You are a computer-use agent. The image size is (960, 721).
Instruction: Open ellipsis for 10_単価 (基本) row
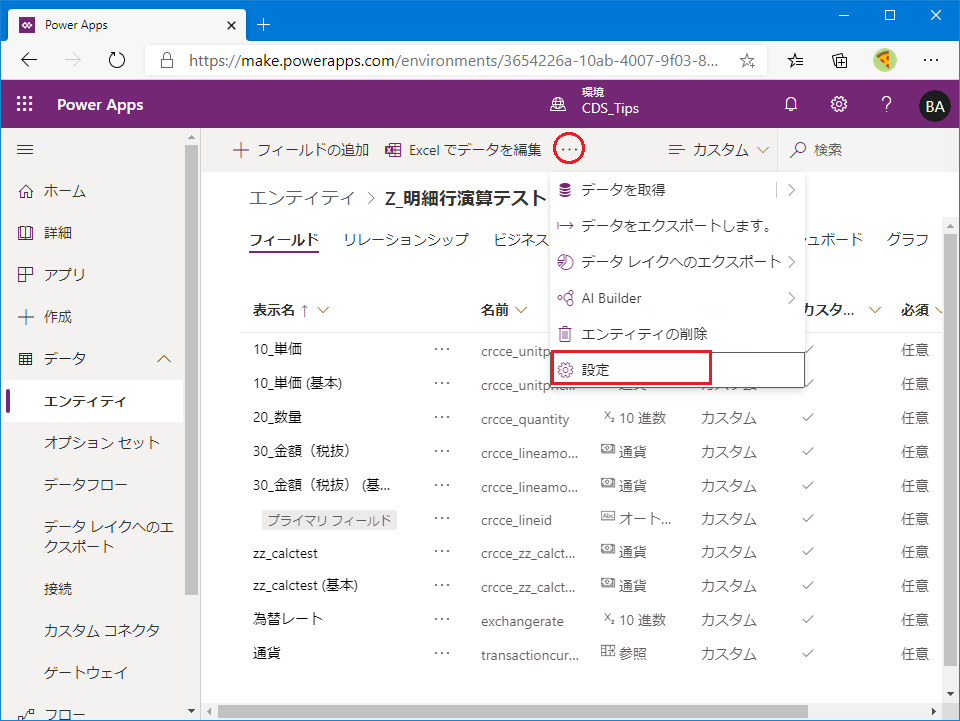442,383
